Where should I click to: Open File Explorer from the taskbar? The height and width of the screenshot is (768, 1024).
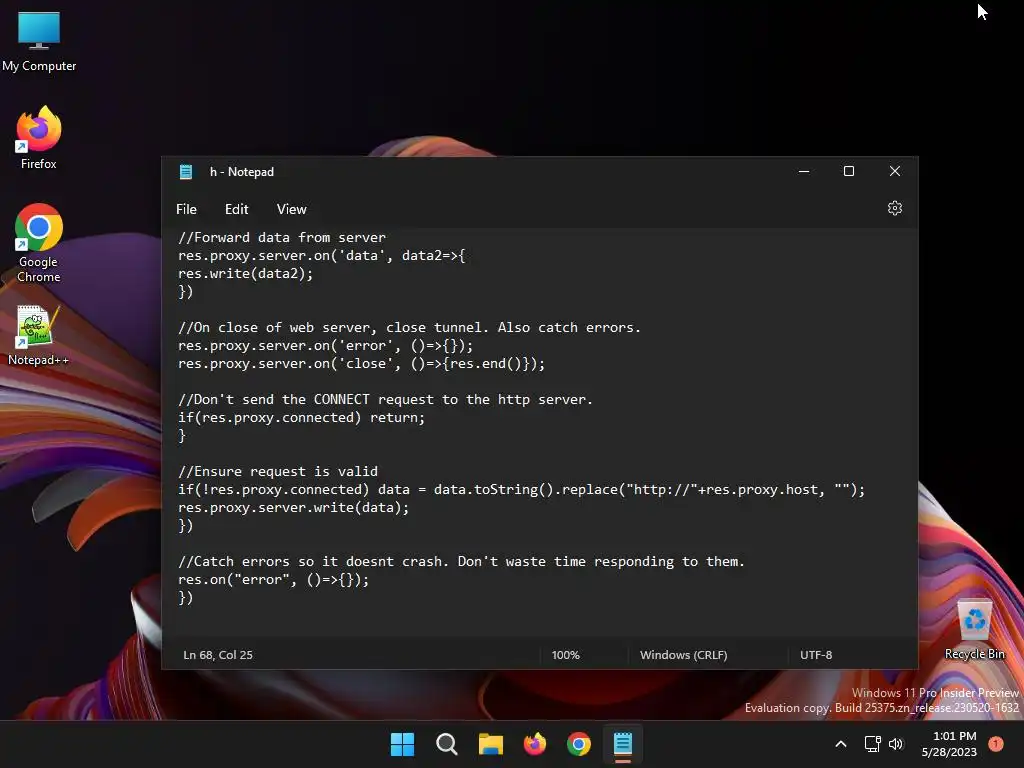490,744
